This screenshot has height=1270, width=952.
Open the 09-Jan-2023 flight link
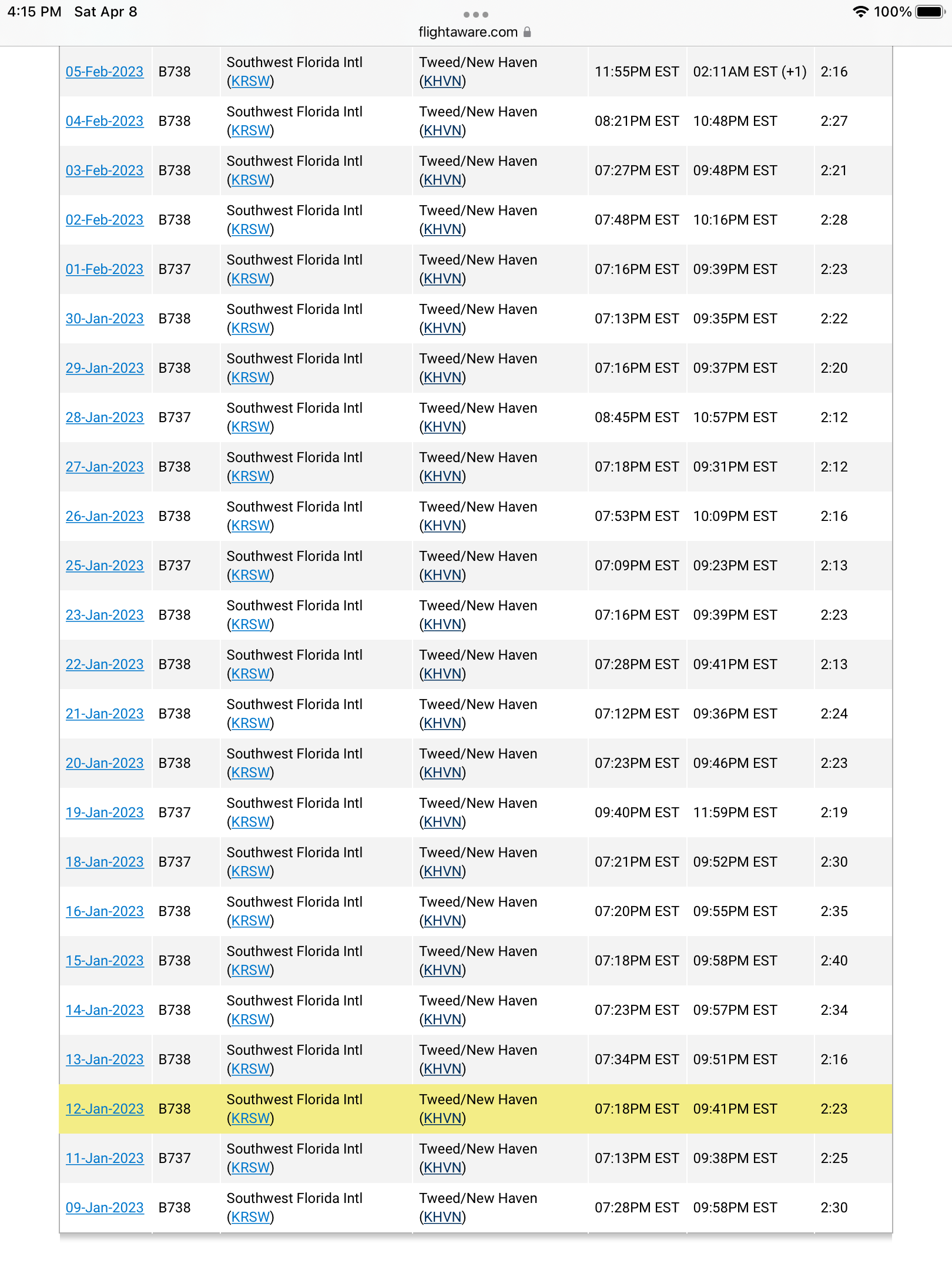tap(105, 1208)
